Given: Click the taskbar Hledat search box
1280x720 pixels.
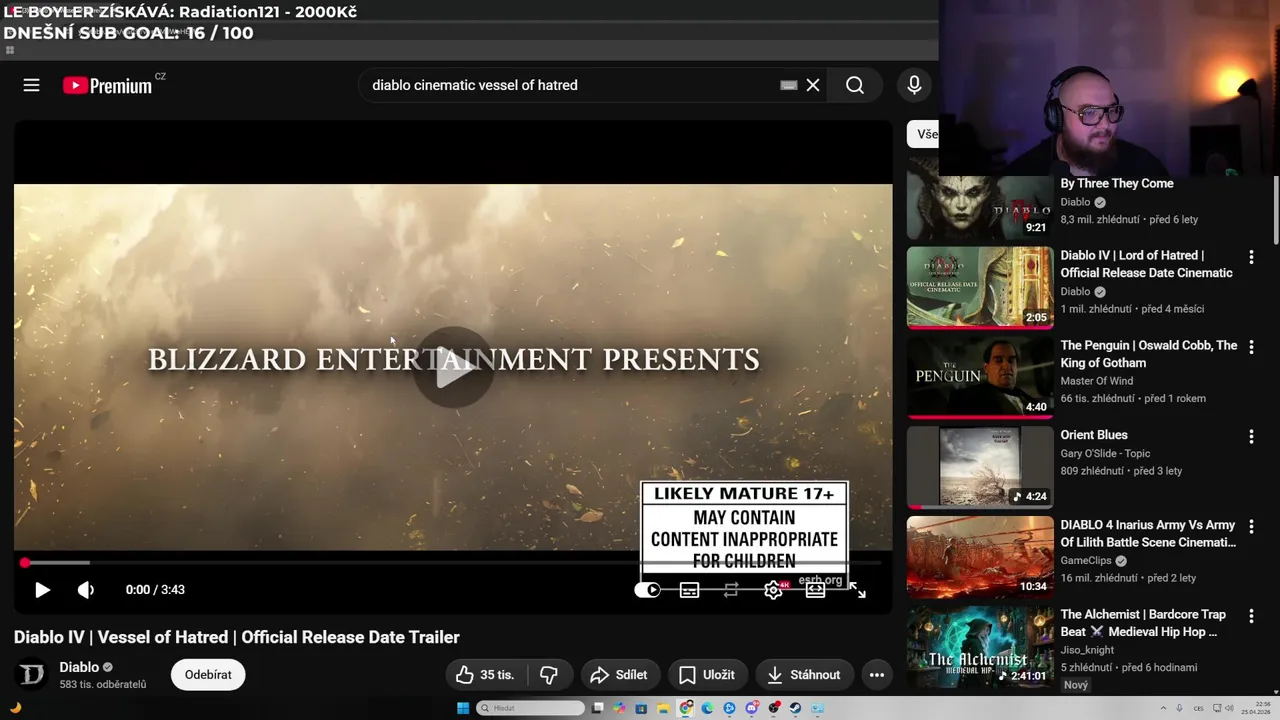Looking at the screenshot, I should tap(530, 708).
